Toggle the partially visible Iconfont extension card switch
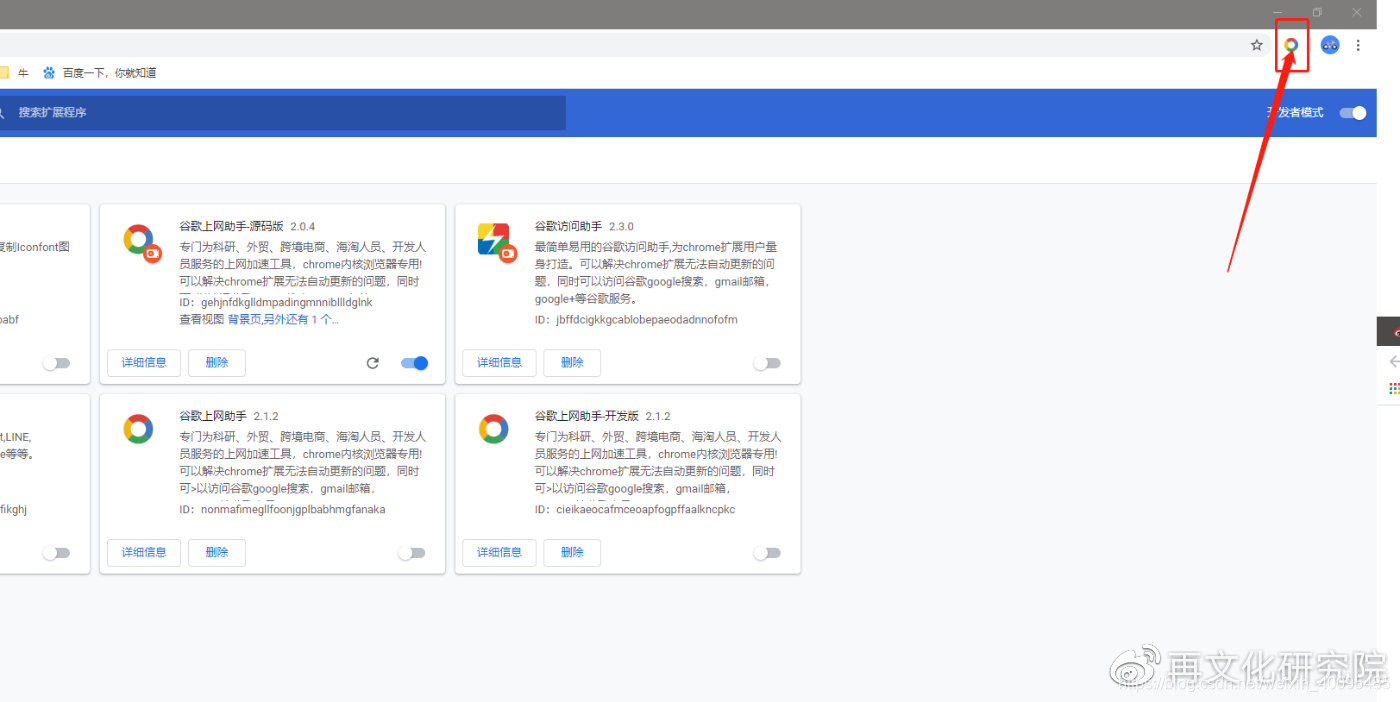This screenshot has height=702, width=1400. point(56,363)
